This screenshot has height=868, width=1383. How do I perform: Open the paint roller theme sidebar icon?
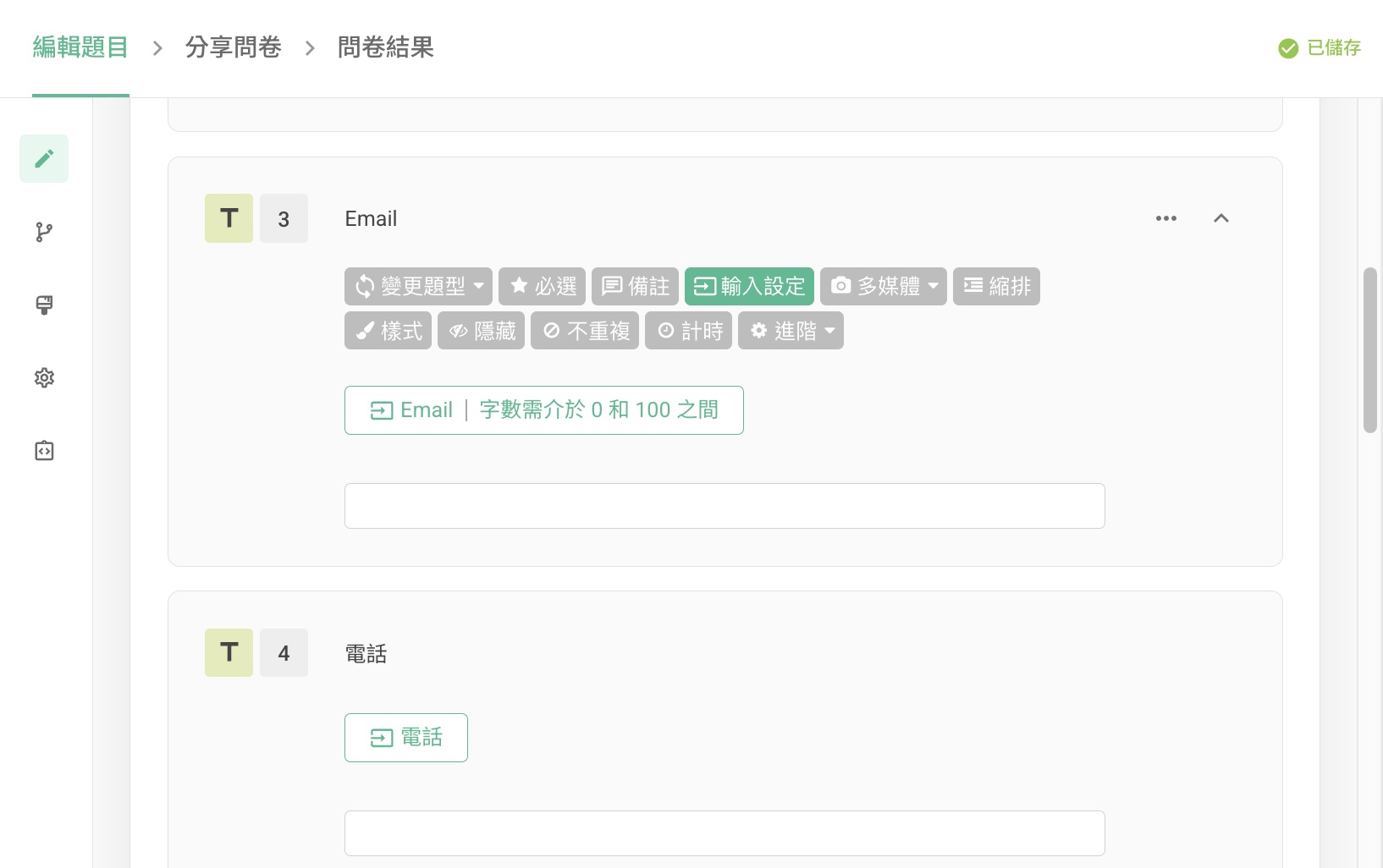coord(44,305)
